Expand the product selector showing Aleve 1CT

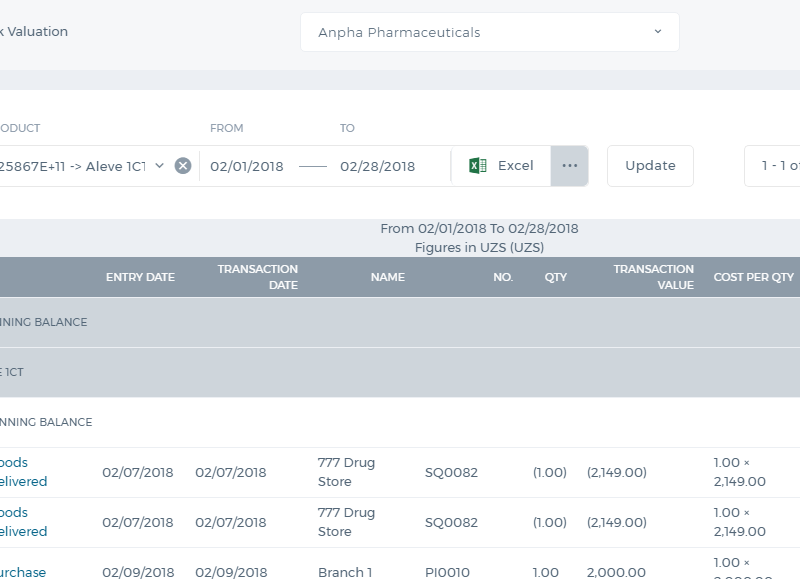(159, 166)
